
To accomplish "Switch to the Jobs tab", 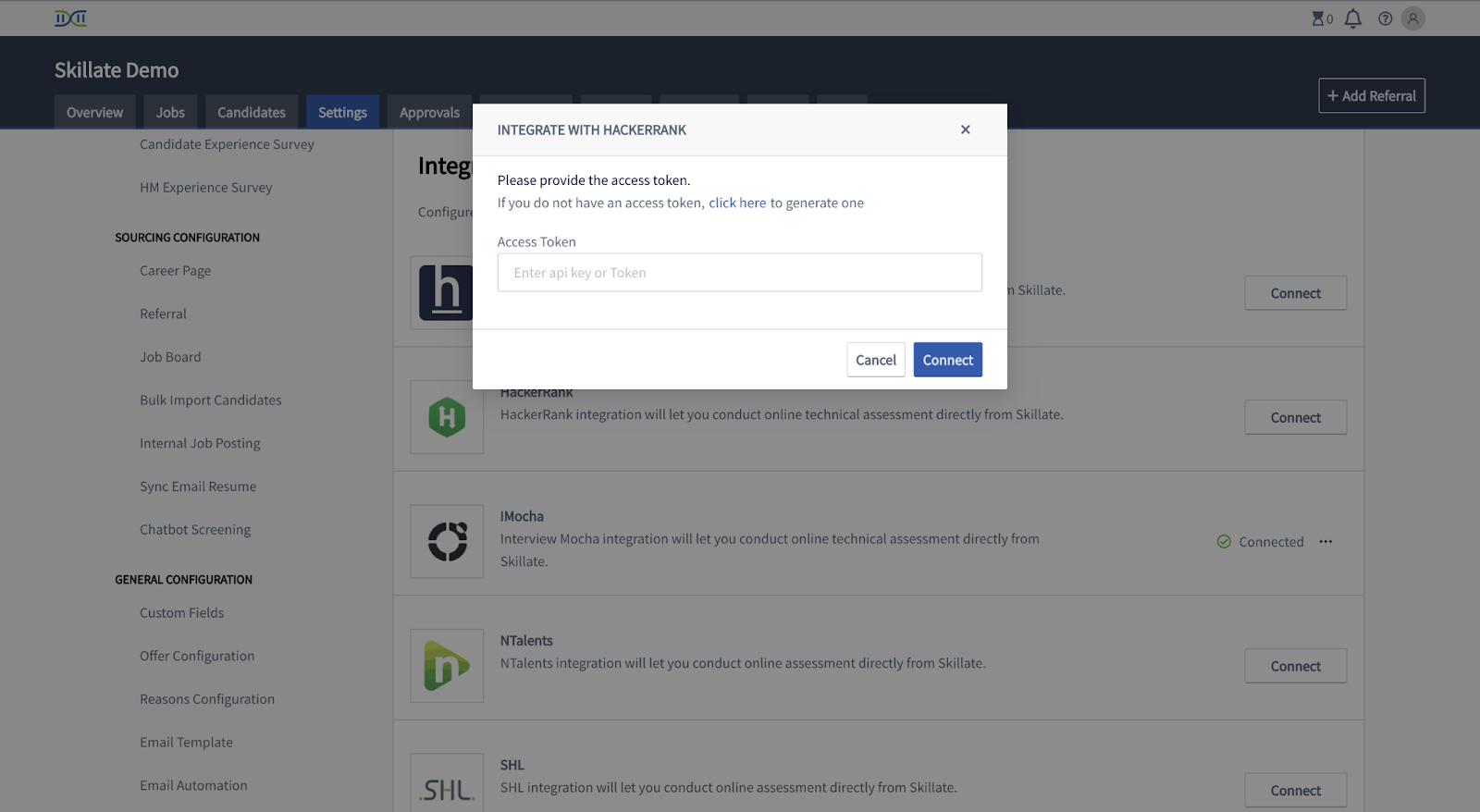I will pos(170,112).
